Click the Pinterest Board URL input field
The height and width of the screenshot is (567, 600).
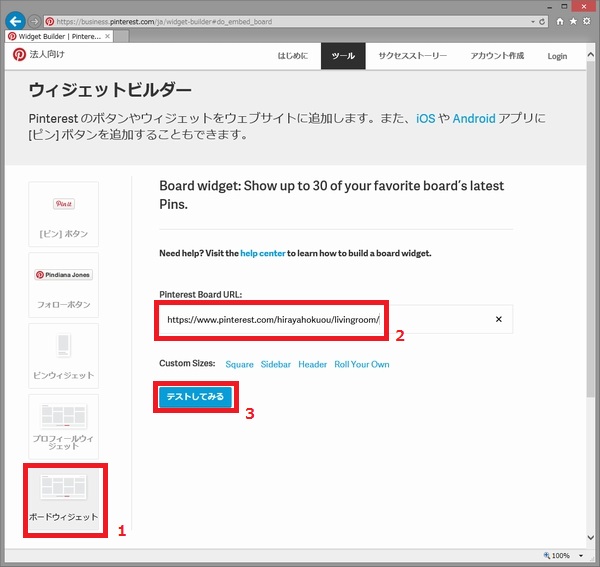click(320, 320)
